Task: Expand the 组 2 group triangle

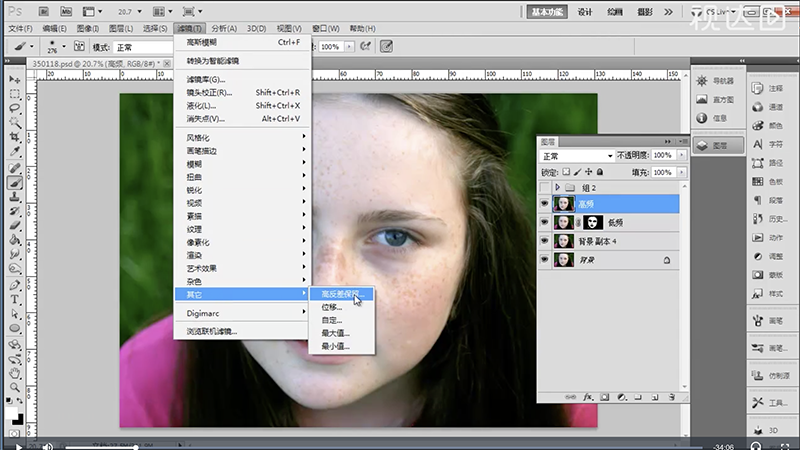Action: click(x=557, y=187)
